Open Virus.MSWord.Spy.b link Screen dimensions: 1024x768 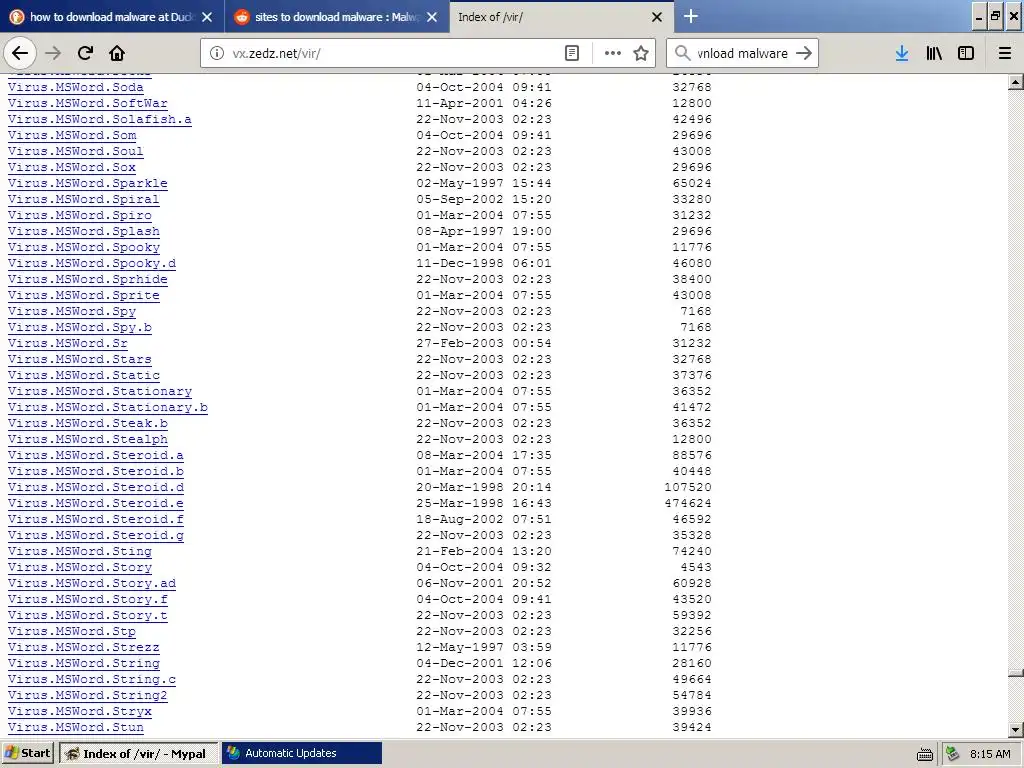80,327
